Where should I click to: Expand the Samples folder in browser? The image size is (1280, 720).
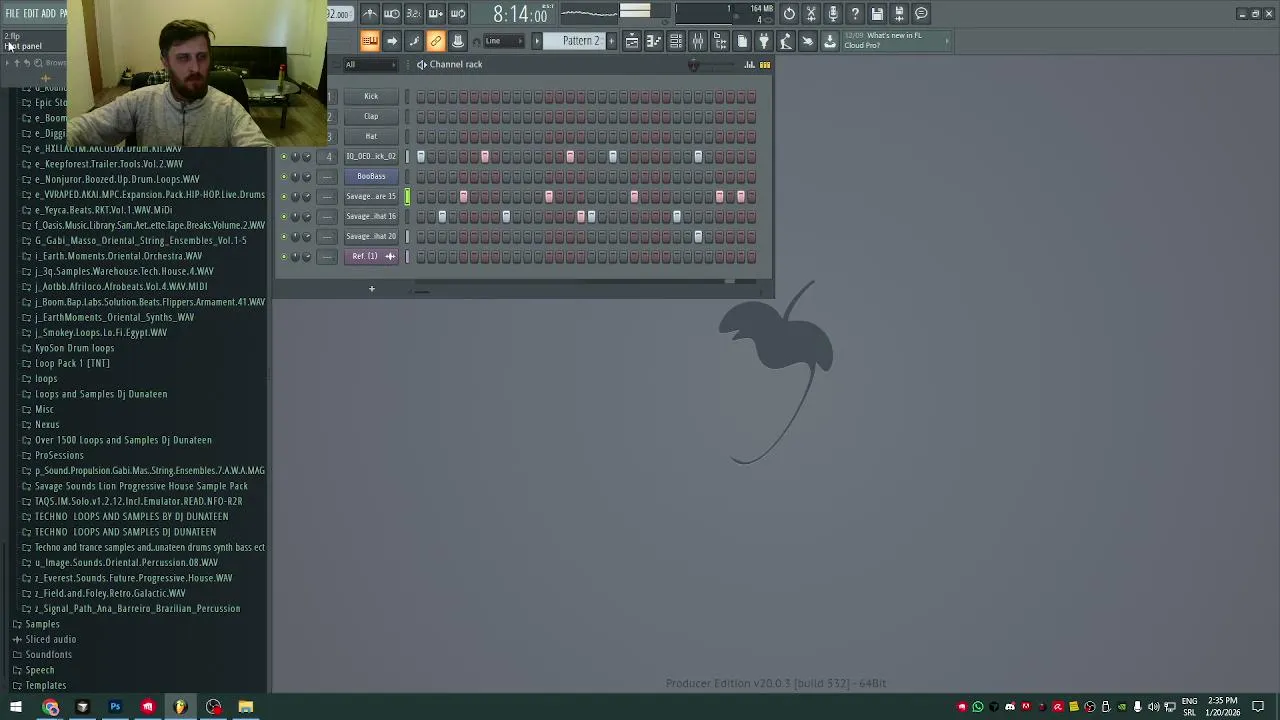click(42, 624)
